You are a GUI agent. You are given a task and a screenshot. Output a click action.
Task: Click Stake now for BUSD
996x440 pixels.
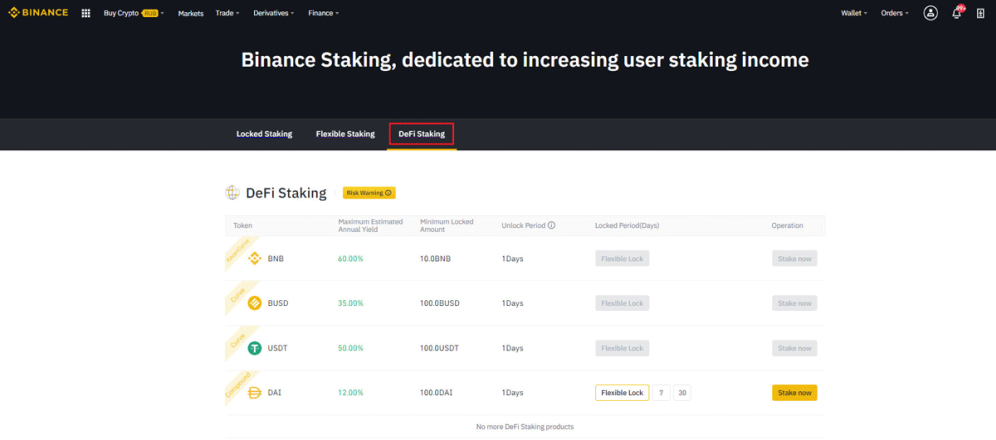click(x=795, y=303)
